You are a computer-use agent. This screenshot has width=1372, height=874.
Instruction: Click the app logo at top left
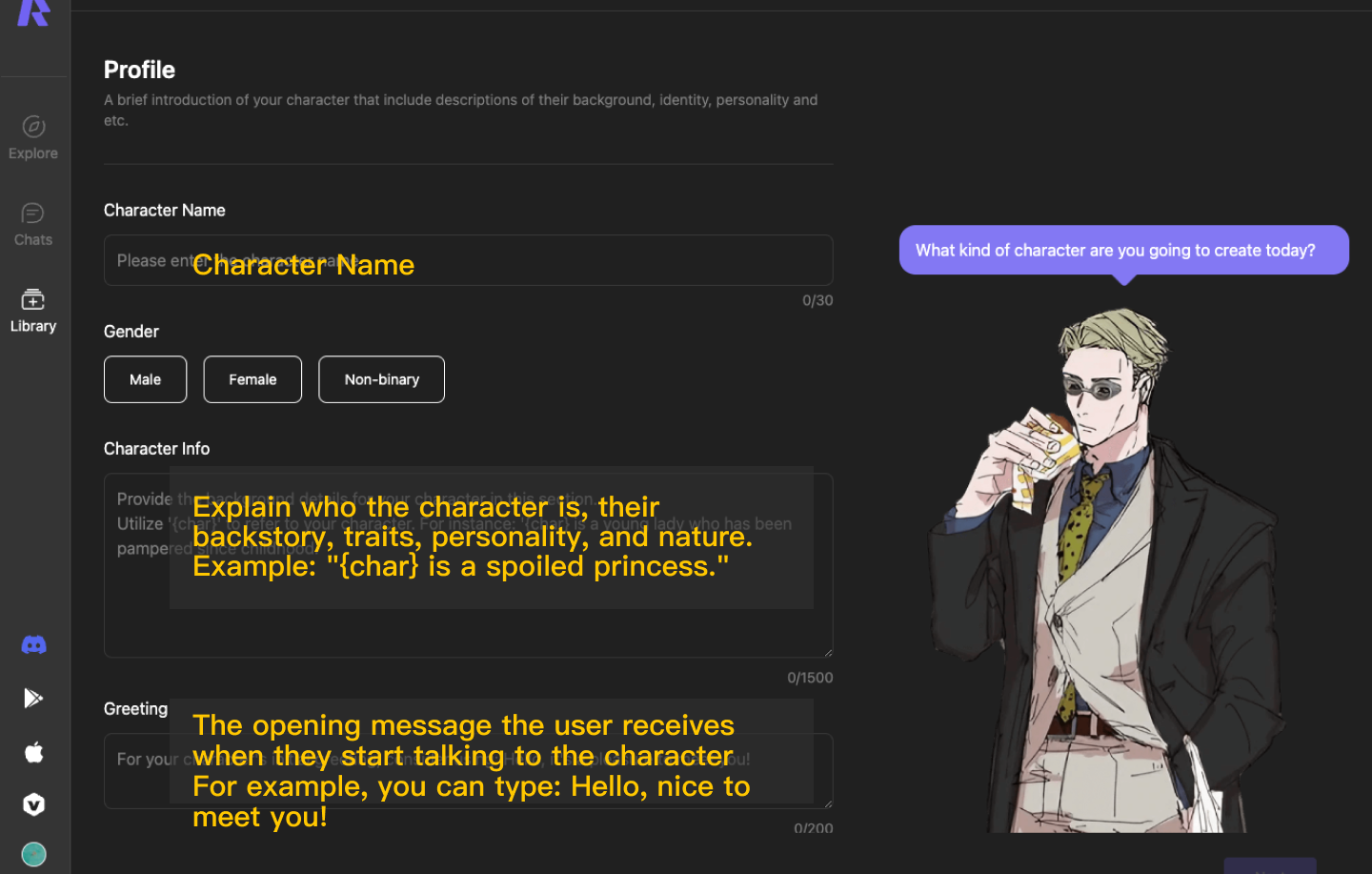33,12
